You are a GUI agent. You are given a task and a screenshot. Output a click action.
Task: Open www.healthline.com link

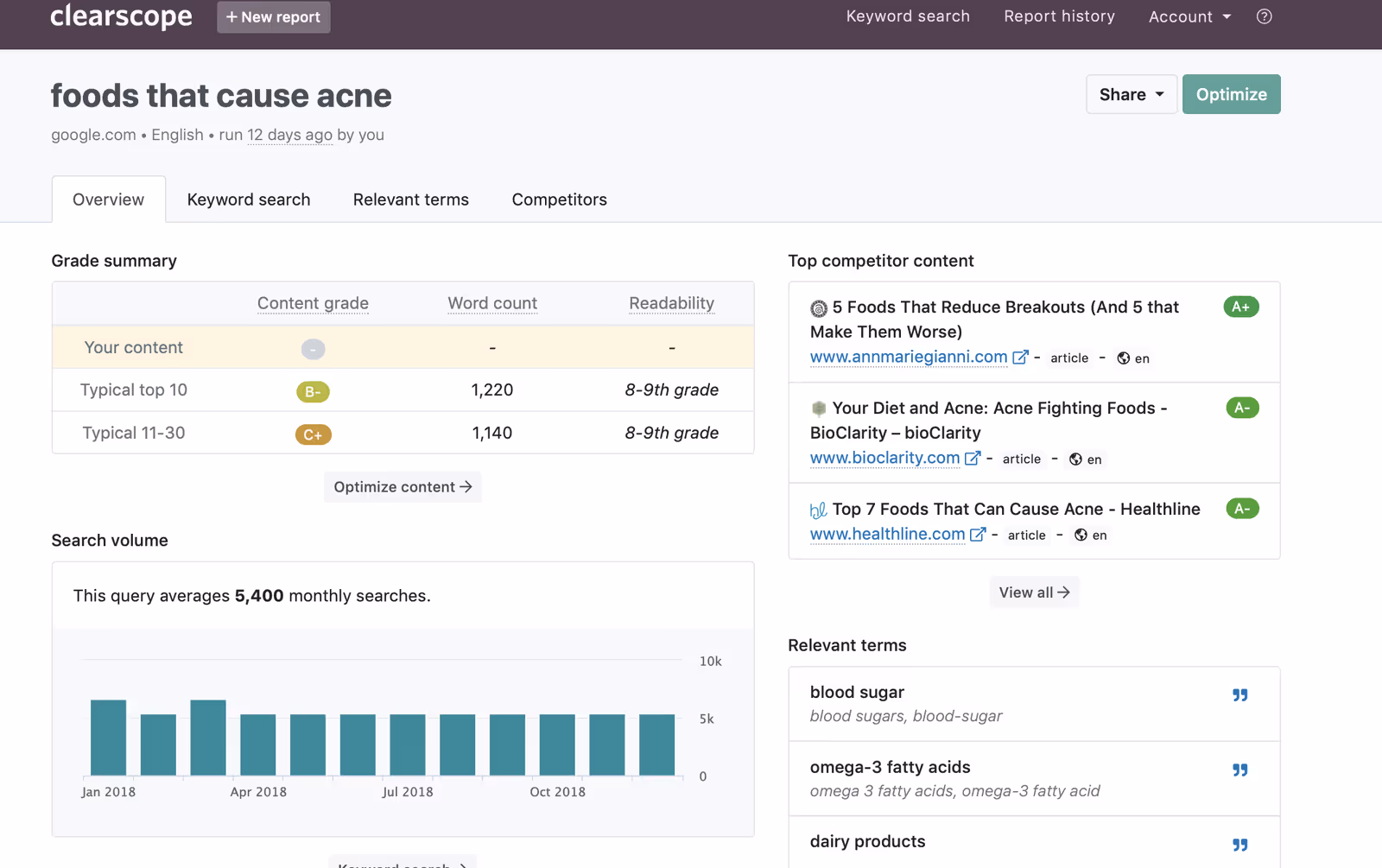pyautogui.click(x=887, y=534)
